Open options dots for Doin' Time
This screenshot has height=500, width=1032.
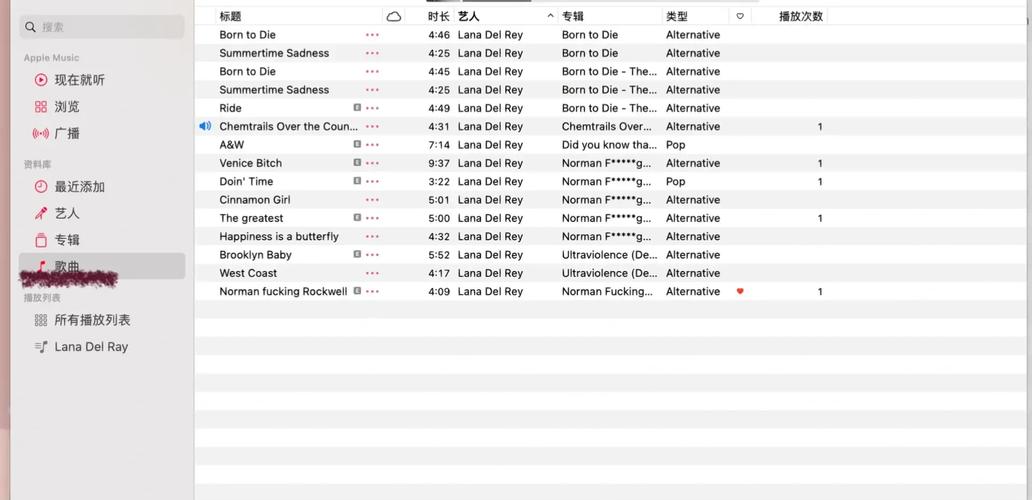(x=373, y=182)
